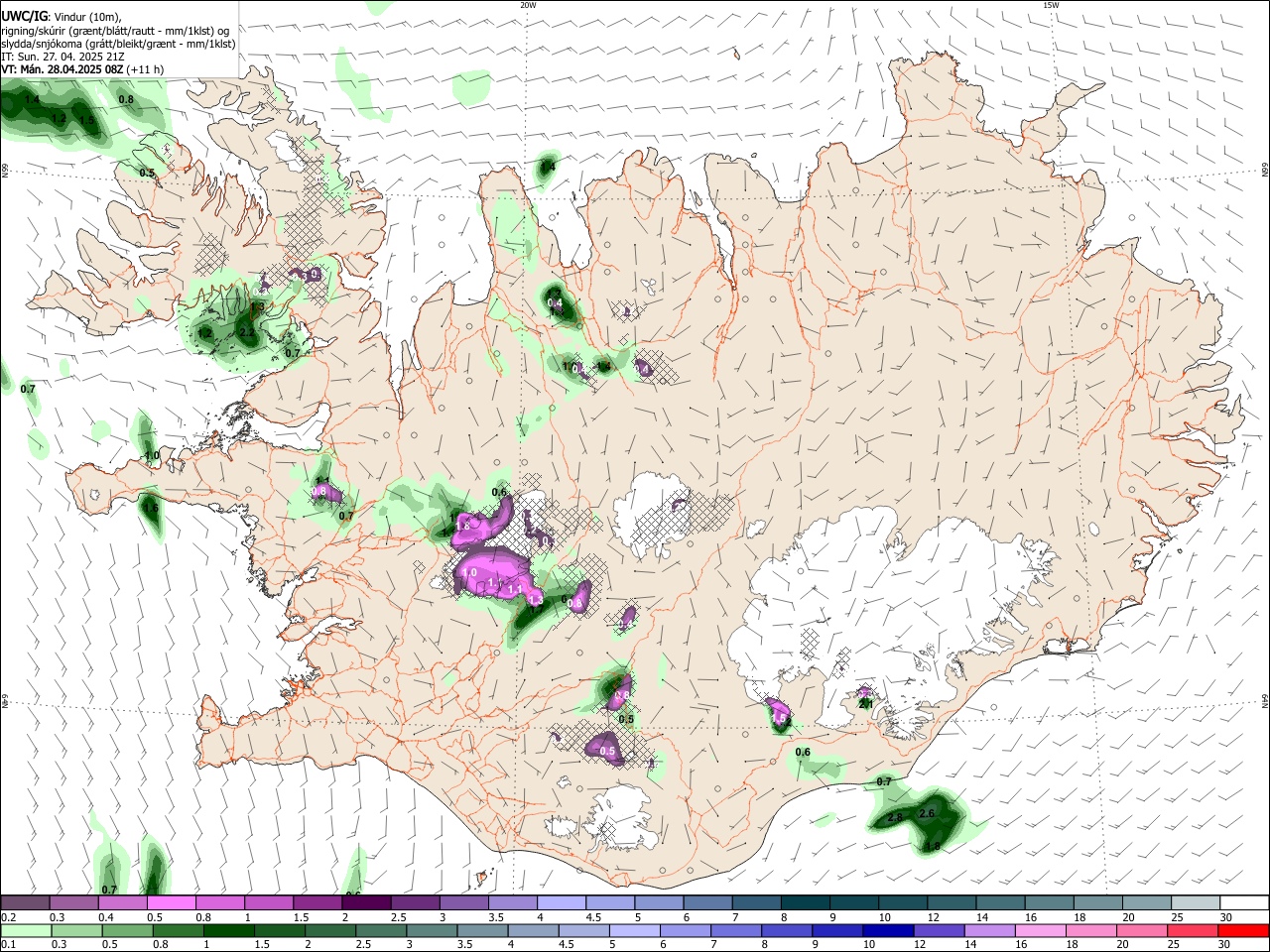Click bright red rain swatch after 30

click(x=1245, y=930)
